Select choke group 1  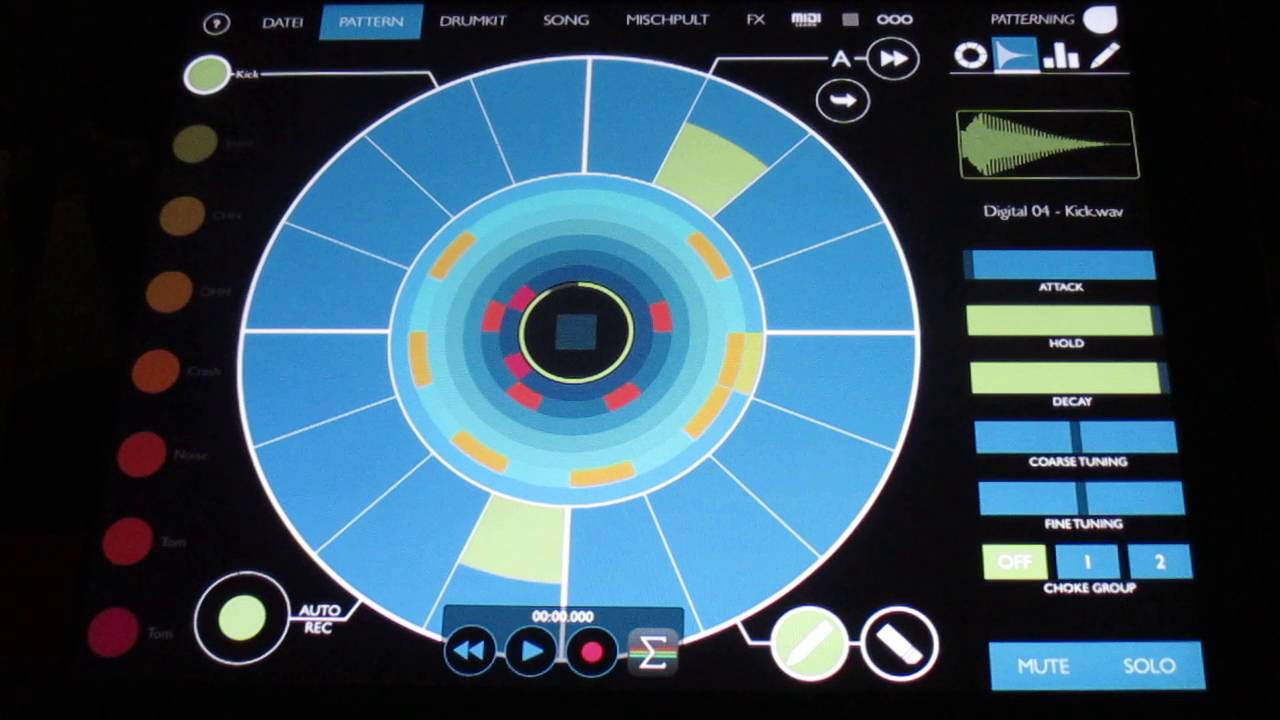click(x=1087, y=562)
